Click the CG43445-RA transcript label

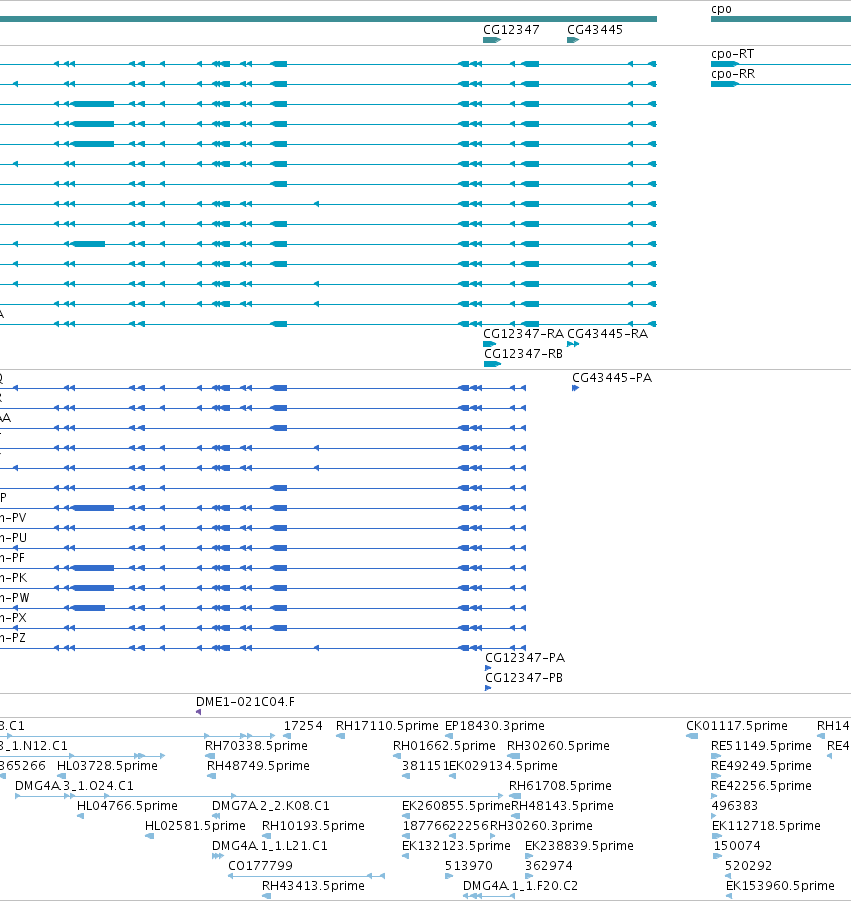(607, 334)
